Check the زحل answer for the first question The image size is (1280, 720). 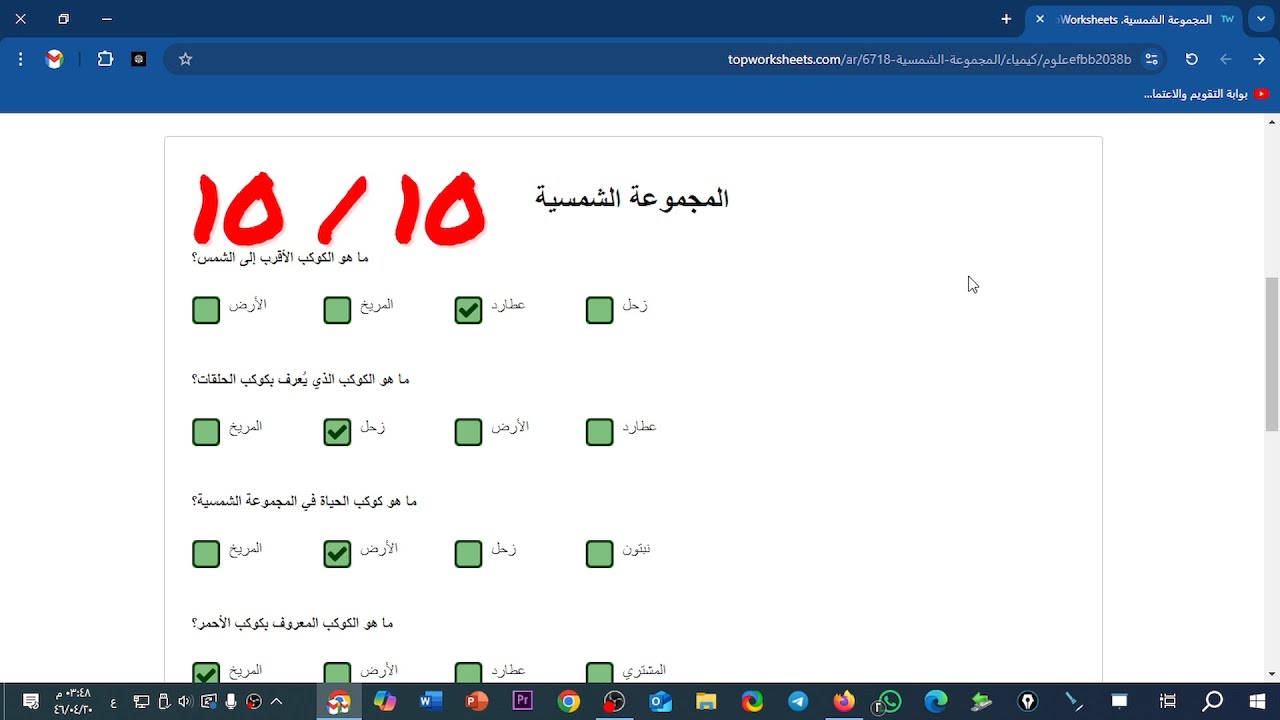click(x=599, y=310)
